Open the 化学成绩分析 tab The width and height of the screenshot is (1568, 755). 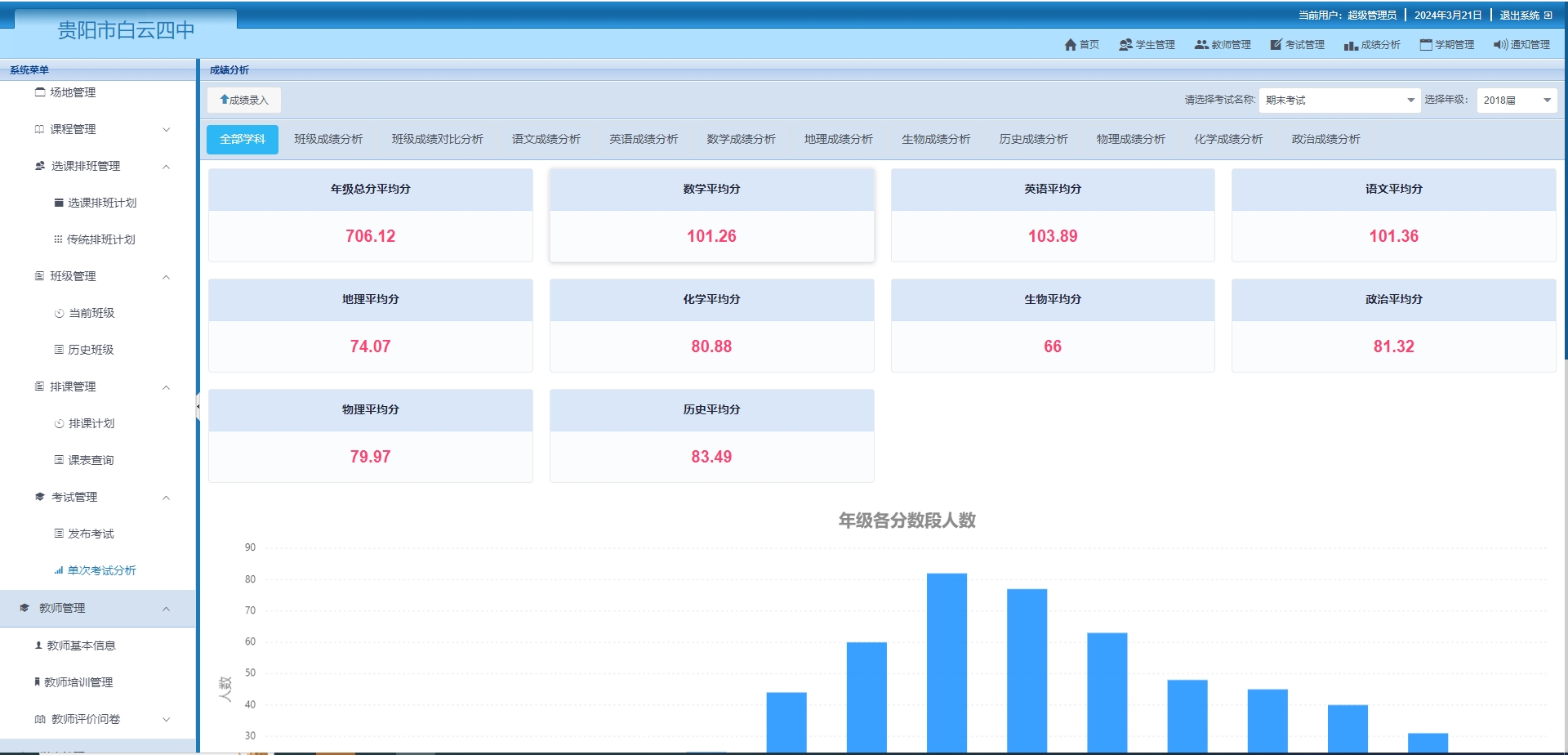(x=1228, y=139)
